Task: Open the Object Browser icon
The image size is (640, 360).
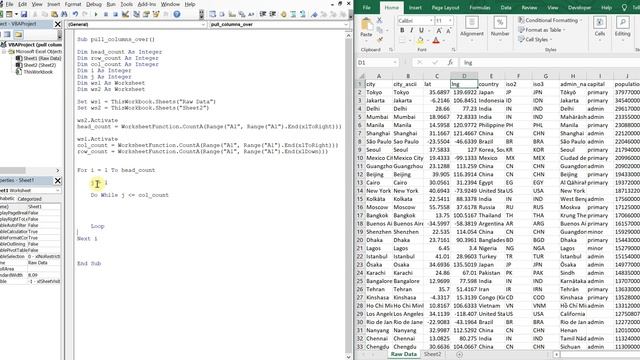Action: [156, 14]
